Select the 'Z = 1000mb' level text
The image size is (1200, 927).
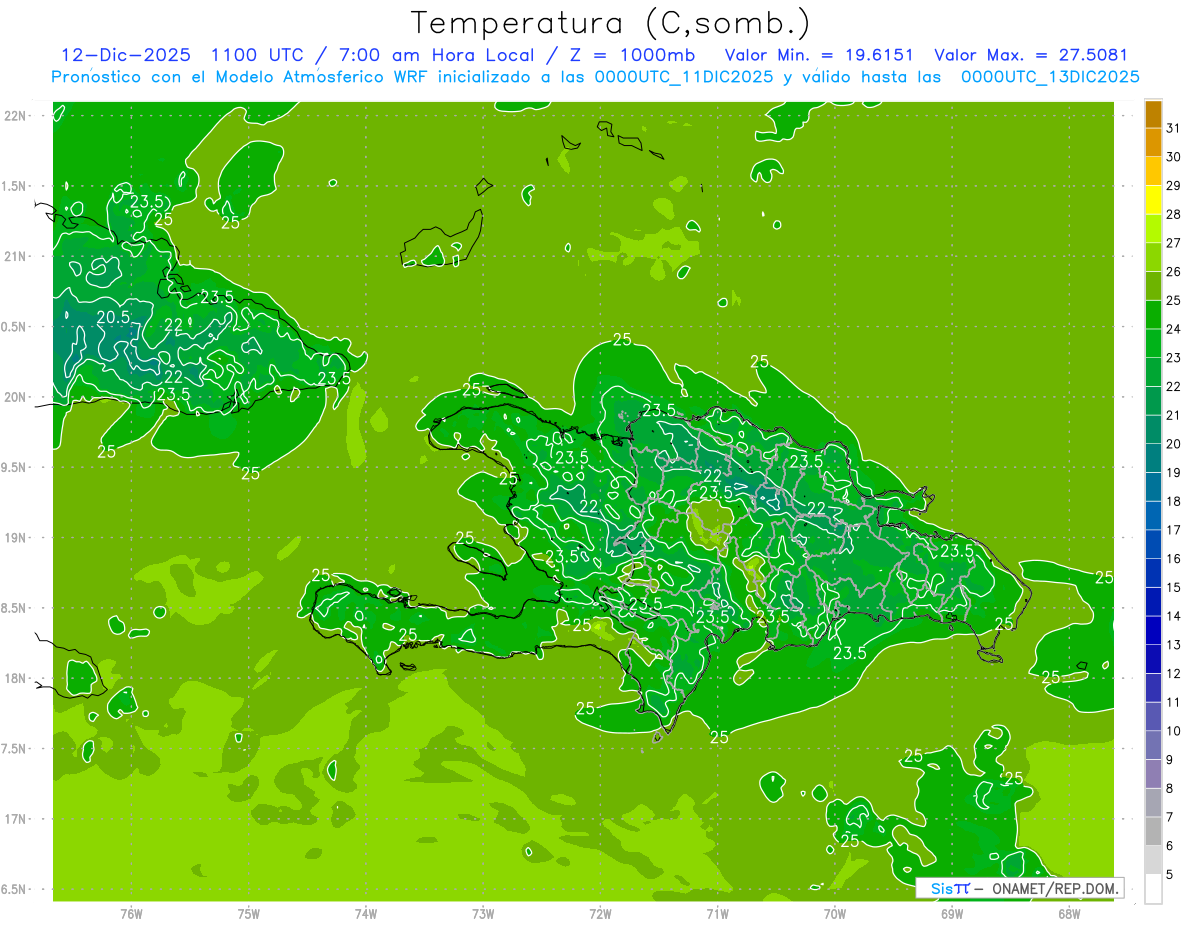(633, 55)
